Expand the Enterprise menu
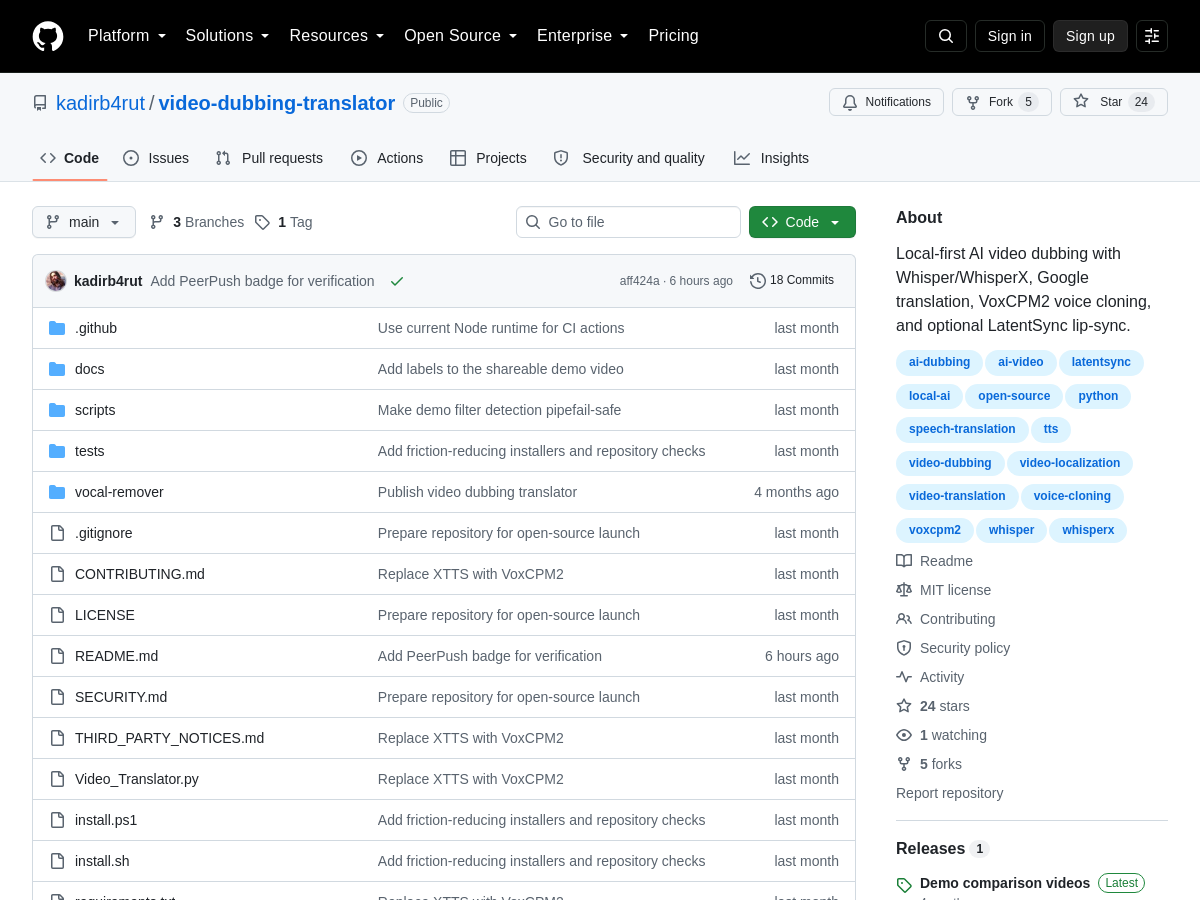The width and height of the screenshot is (1200, 900). (x=583, y=36)
